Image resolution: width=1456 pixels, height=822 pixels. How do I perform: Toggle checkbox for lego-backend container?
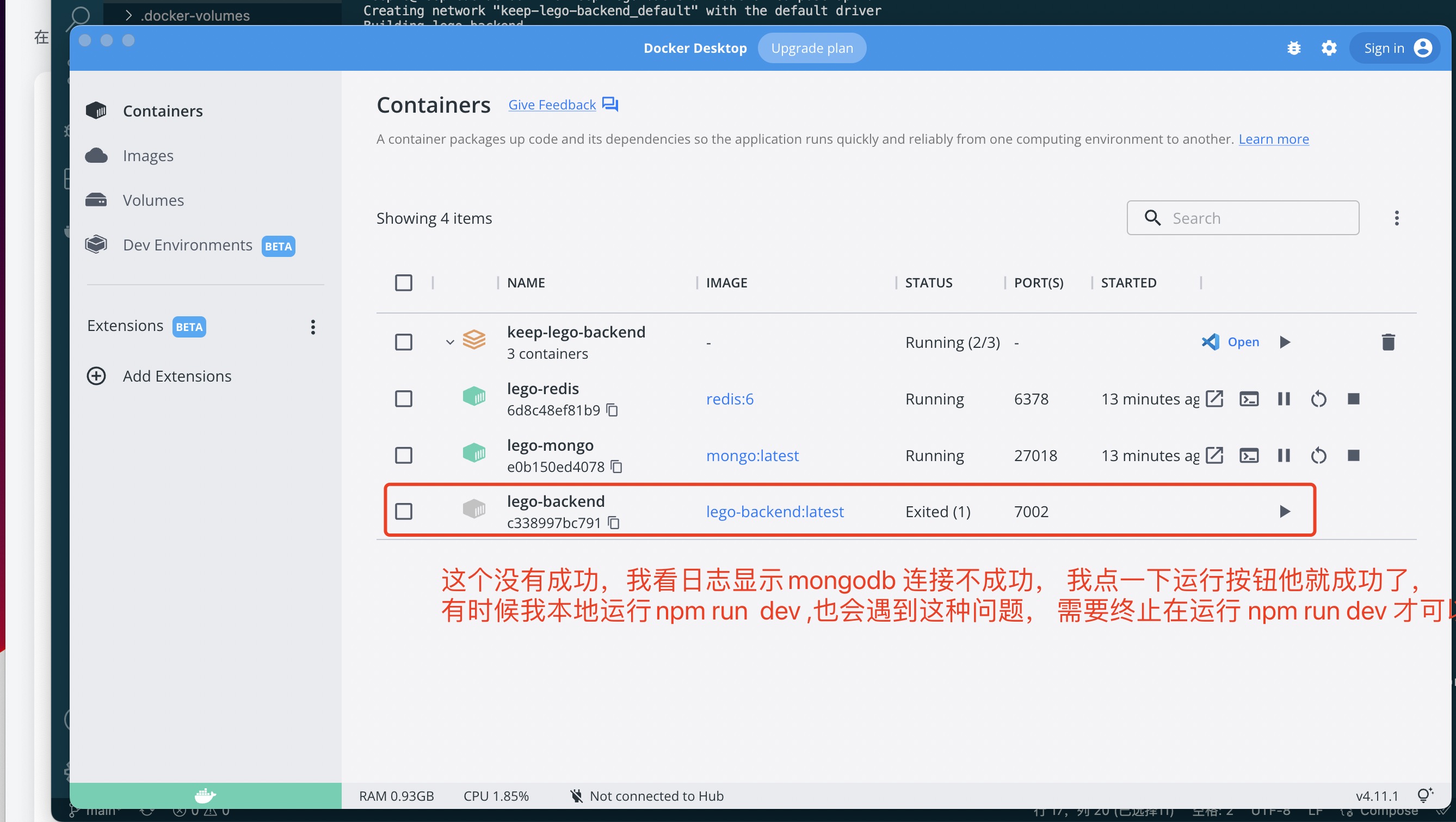coord(405,511)
